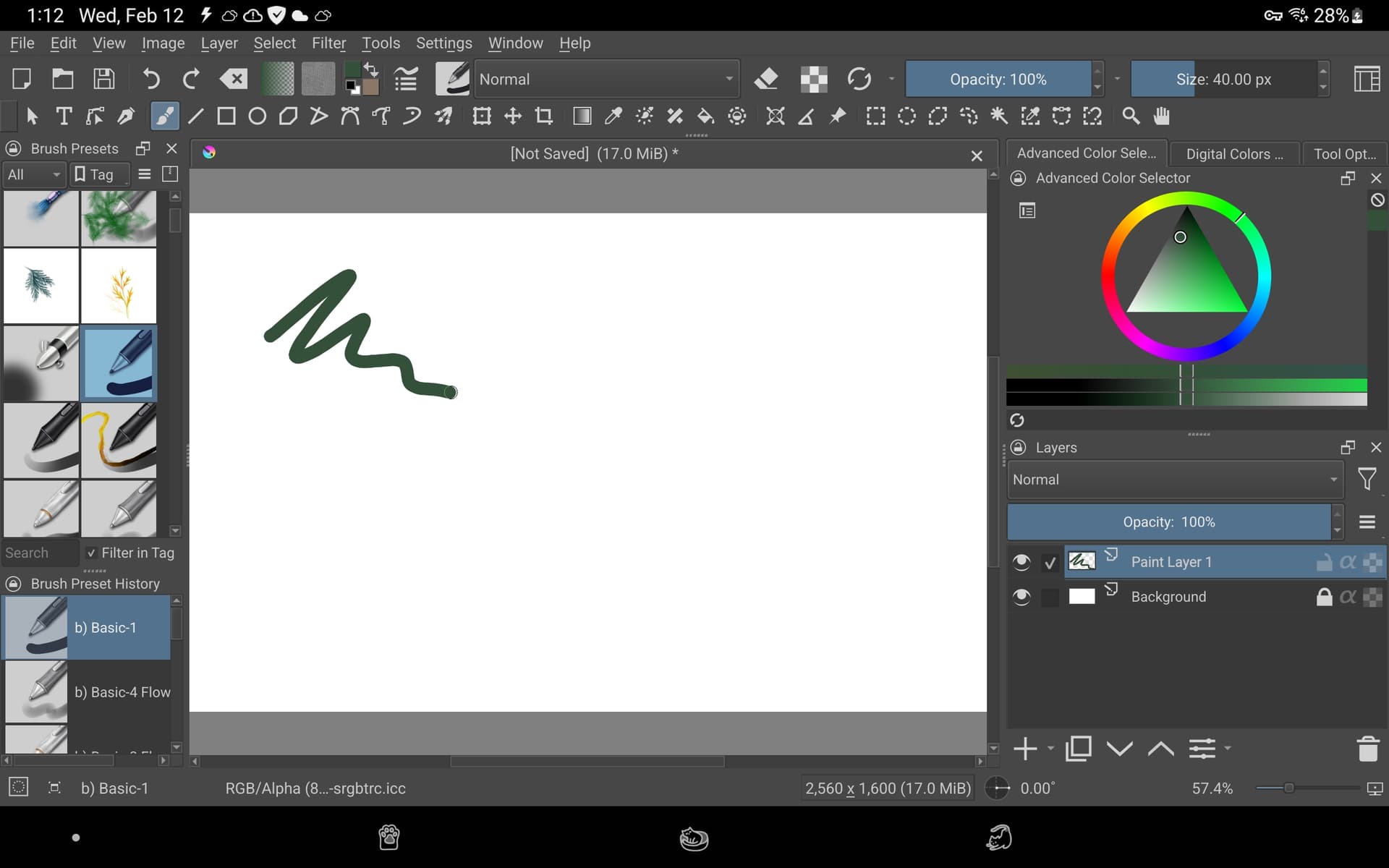Enable eraser mode in the top toolbar
The image size is (1389, 868).
pos(767,78)
